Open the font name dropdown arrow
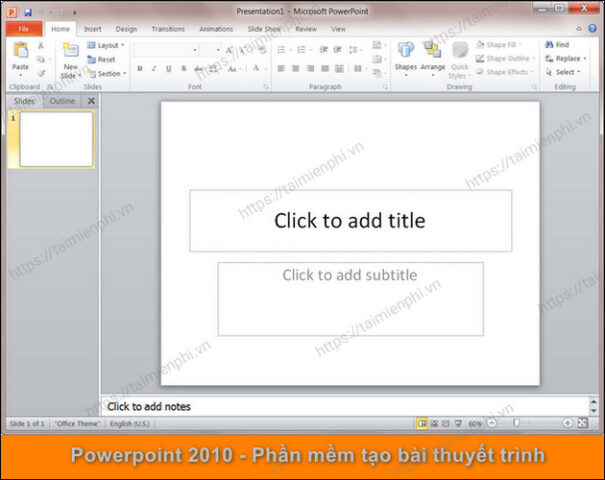605x480 pixels. (195, 50)
